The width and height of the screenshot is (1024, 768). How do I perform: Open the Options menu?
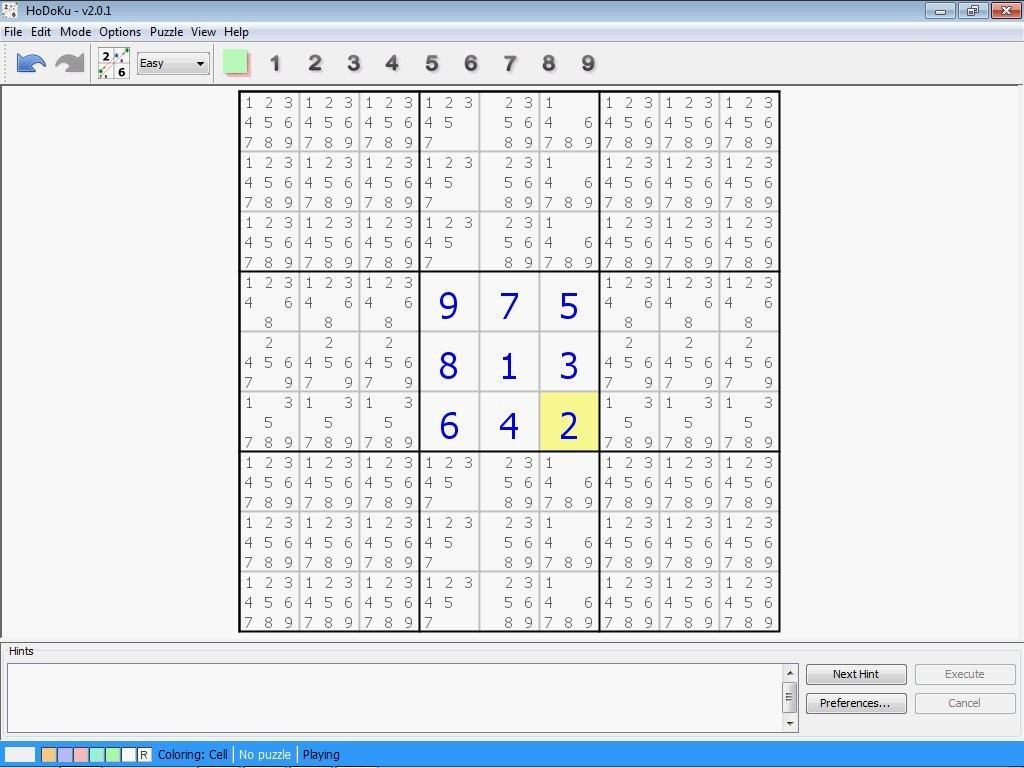[x=120, y=32]
